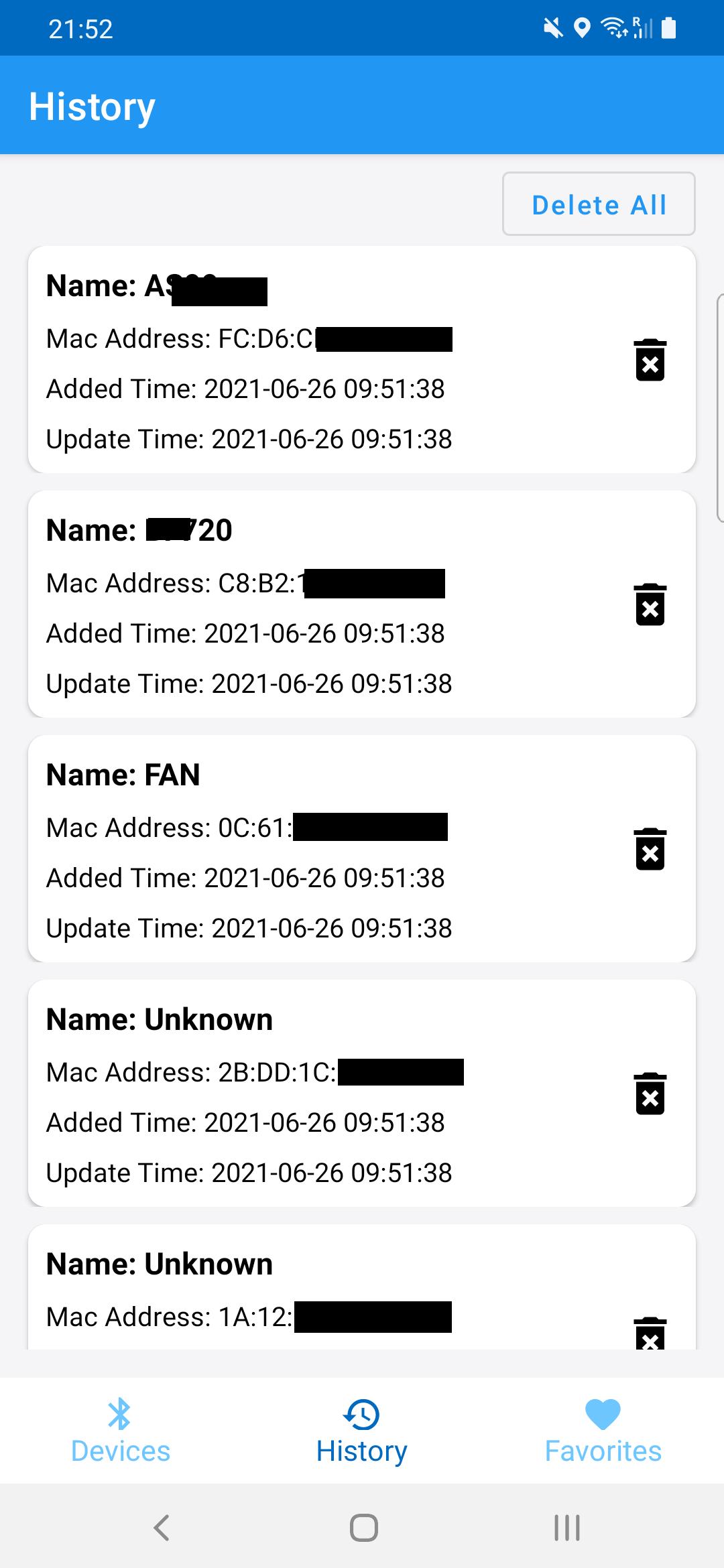Tap the History title in header

click(x=92, y=107)
